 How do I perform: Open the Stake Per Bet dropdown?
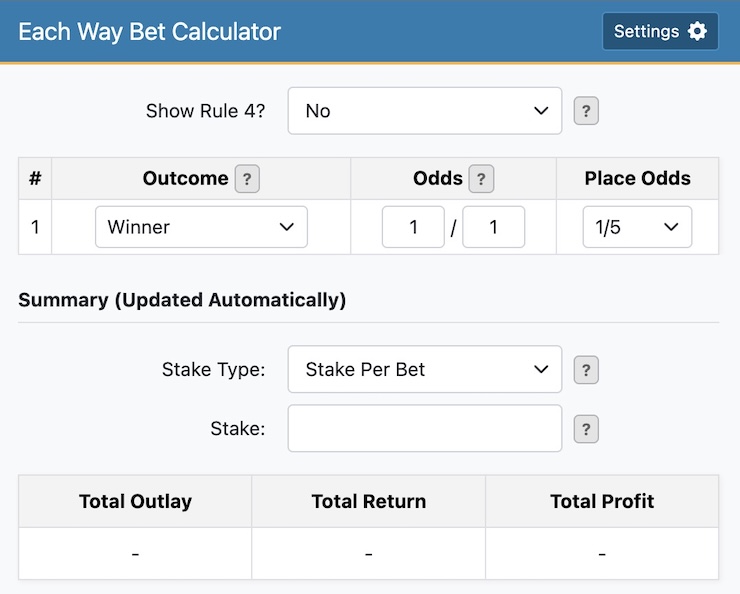click(x=425, y=370)
